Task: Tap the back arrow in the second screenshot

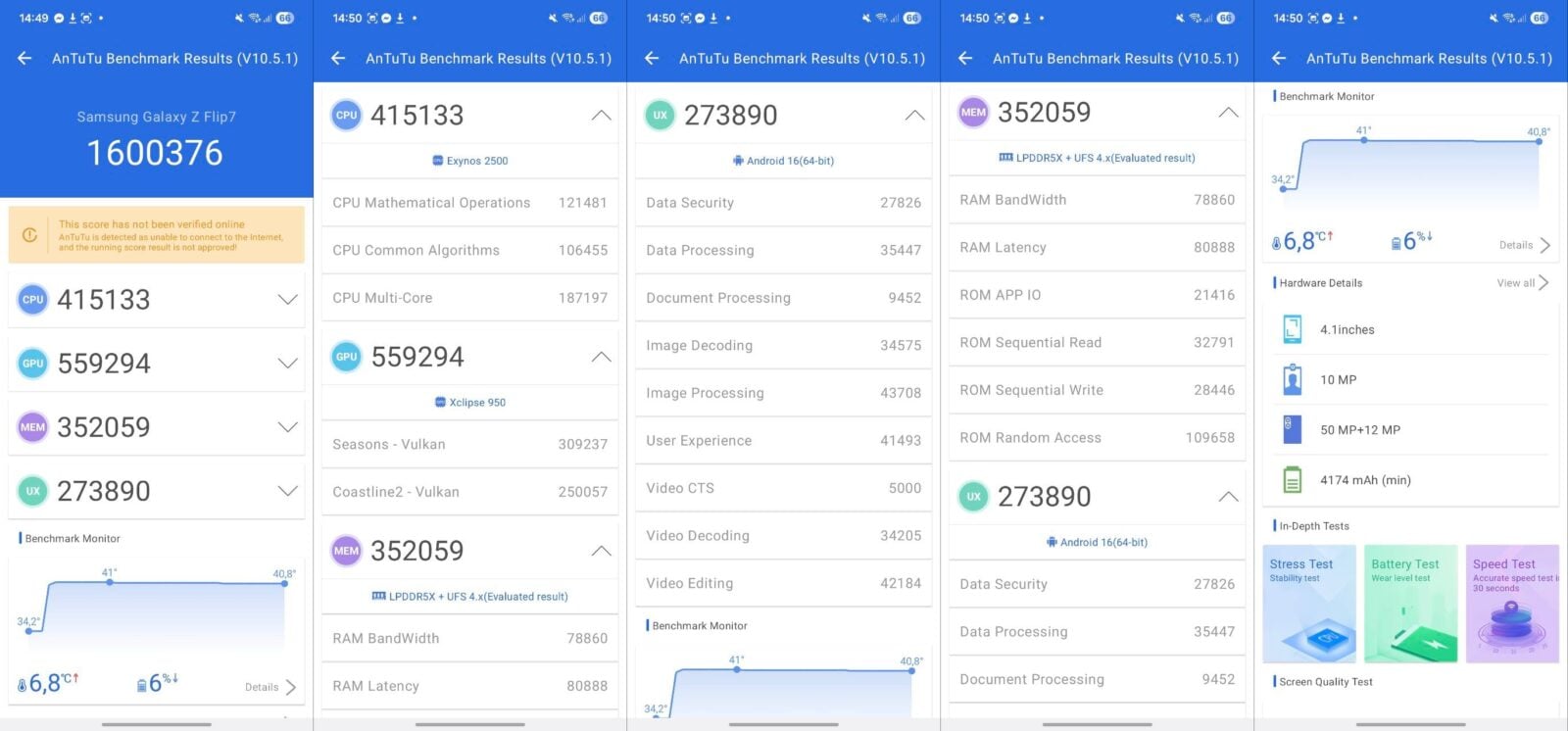Action: pyautogui.click(x=338, y=59)
